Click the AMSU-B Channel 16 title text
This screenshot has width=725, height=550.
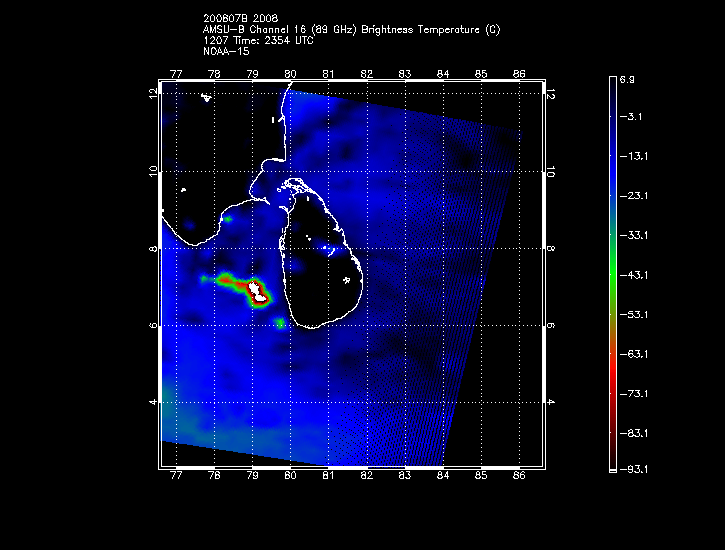click(x=351, y=29)
